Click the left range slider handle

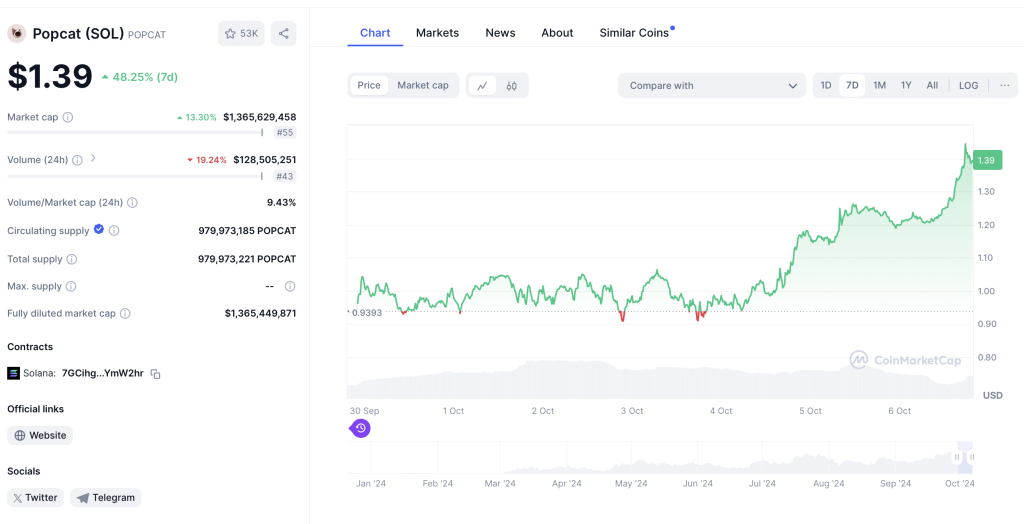[957, 457]
